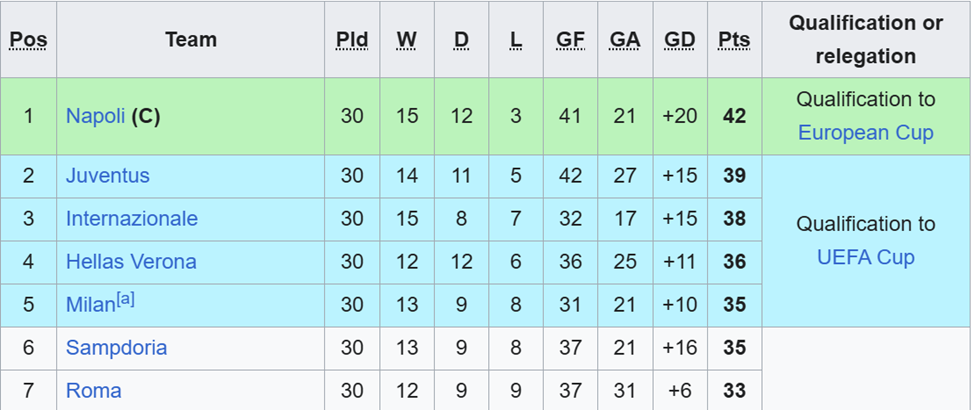Open the Napoli team link
Screen dimensions: 975x410
click(x=96, y=116)
